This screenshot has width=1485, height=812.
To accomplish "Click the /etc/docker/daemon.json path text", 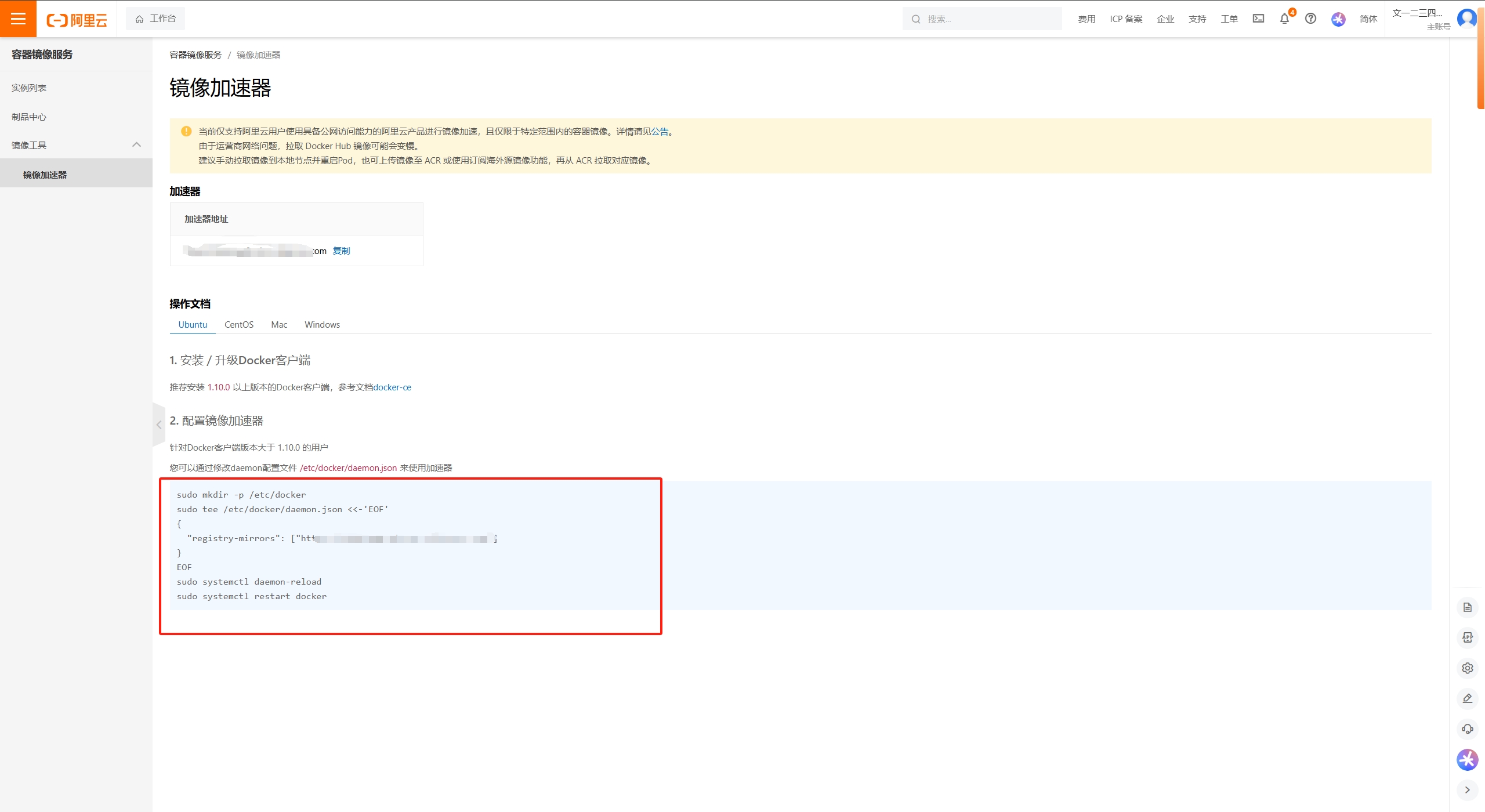I will pos(348,467).
